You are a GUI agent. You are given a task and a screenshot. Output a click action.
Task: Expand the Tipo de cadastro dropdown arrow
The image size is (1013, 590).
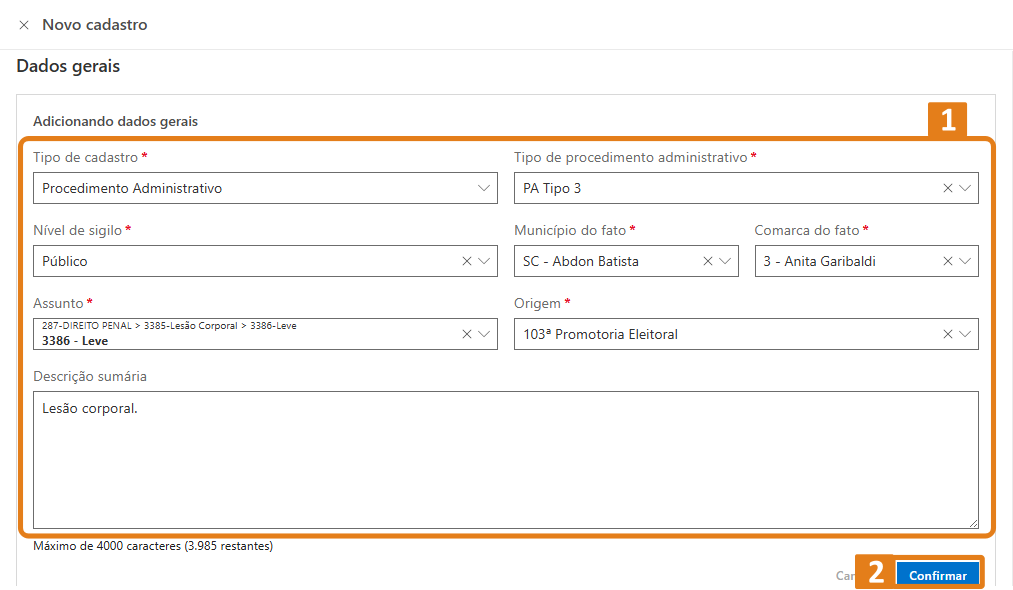pyautogui.click(x=484, y=188)
